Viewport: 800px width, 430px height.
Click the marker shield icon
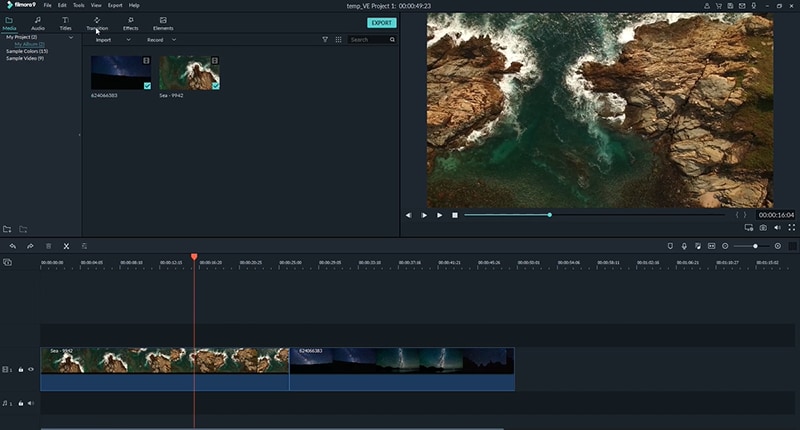670,246
